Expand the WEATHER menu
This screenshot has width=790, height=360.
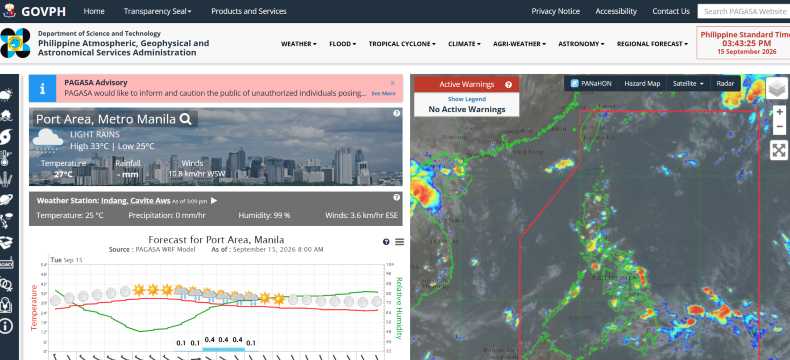point(299,44)
